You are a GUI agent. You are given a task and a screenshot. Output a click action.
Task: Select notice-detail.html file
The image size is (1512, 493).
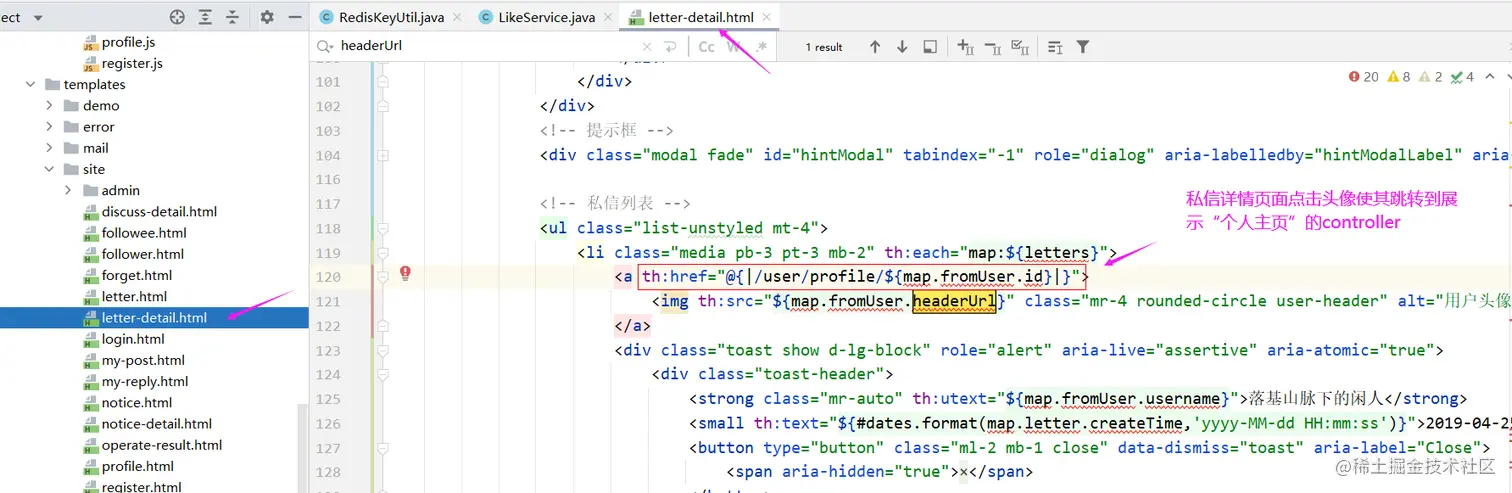157,424
